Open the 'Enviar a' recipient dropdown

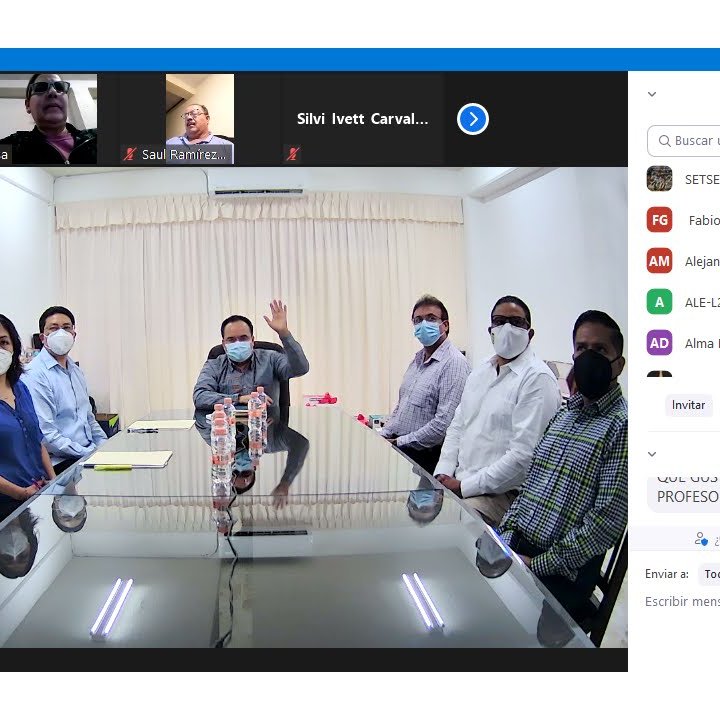coord(709,574)
